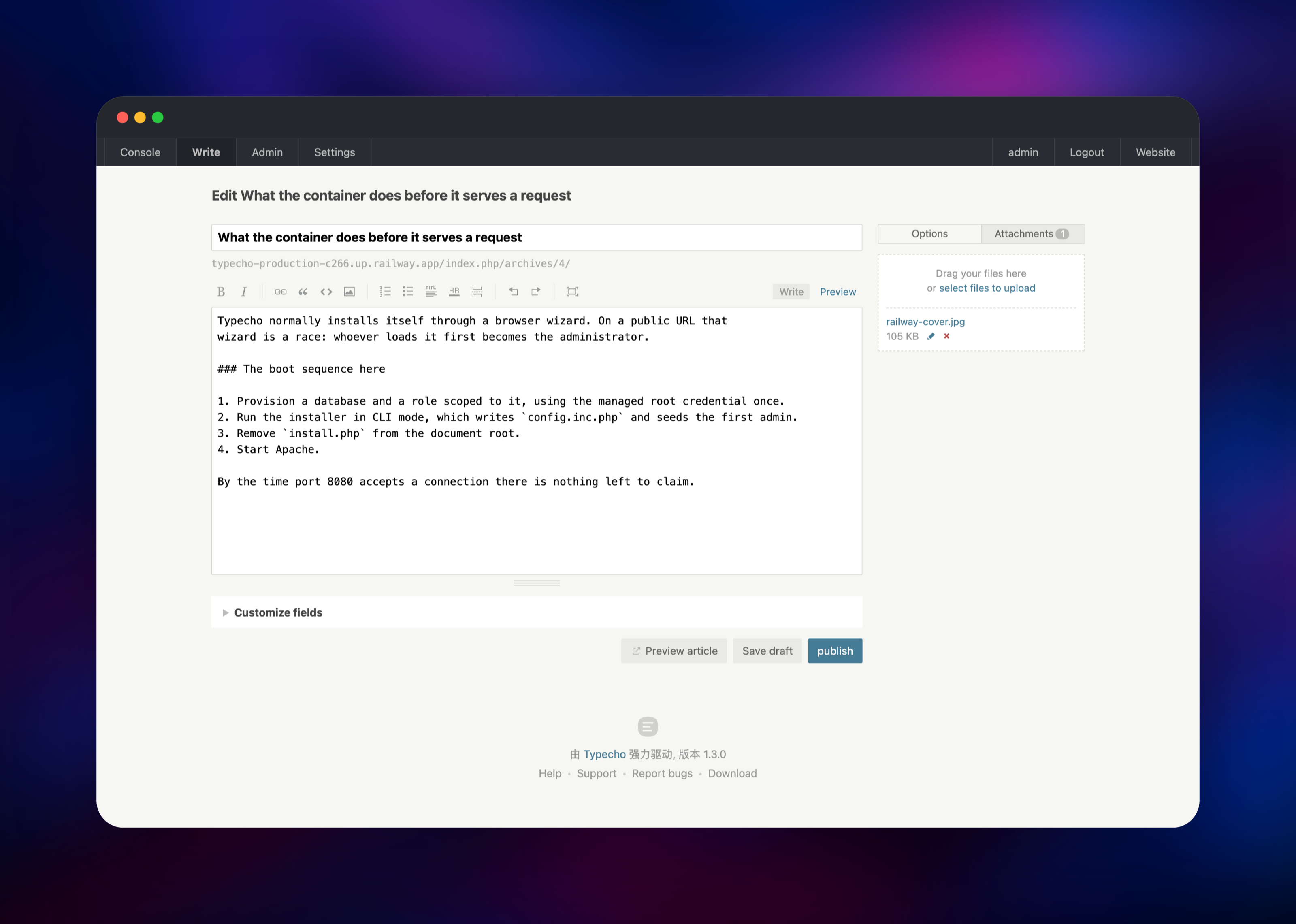
Task: Open the Console menu
Action: [x=141, y=152]
